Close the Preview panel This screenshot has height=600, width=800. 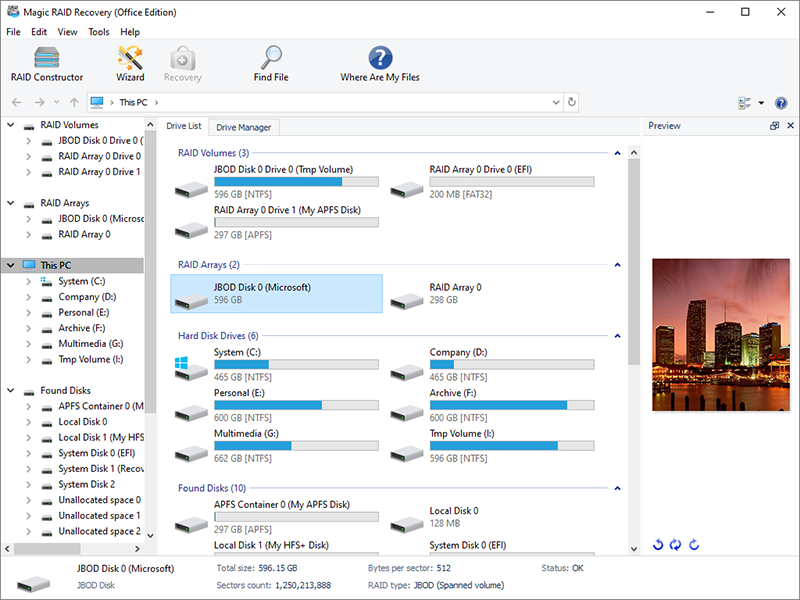(790, 126)
